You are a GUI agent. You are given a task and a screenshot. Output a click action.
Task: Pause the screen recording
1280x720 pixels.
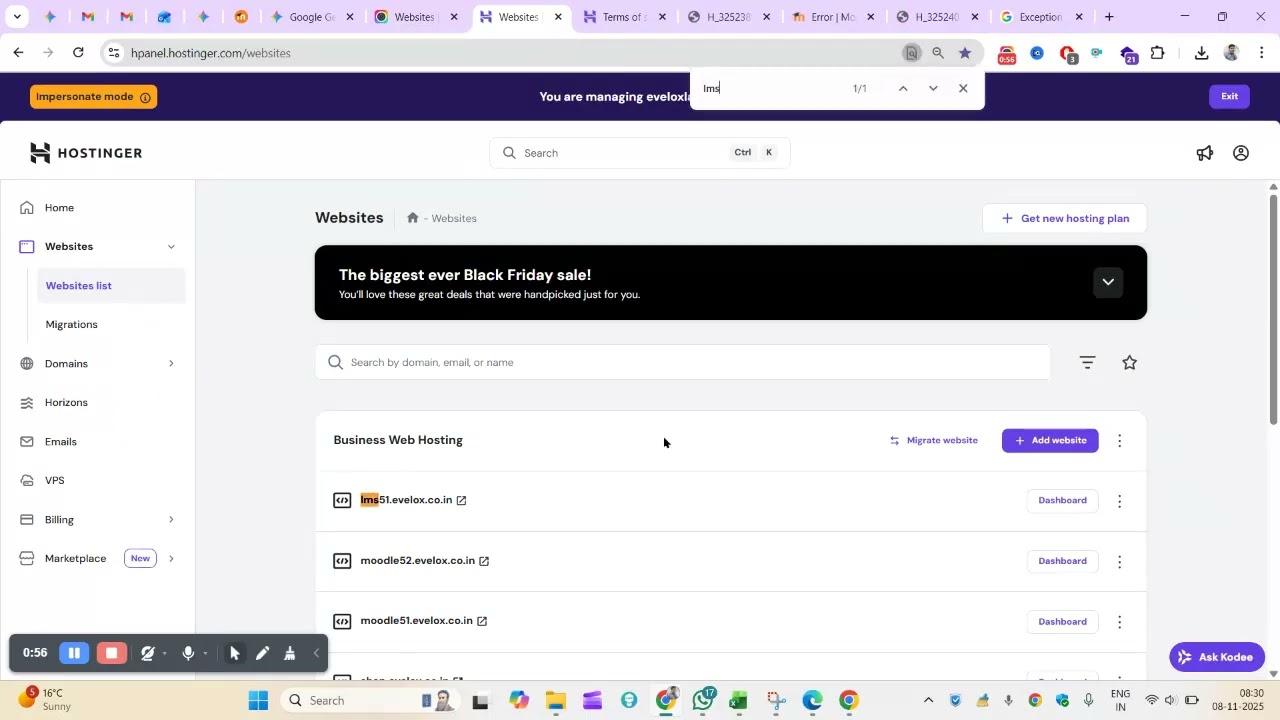pyautogui.click(x=74, y=653)
